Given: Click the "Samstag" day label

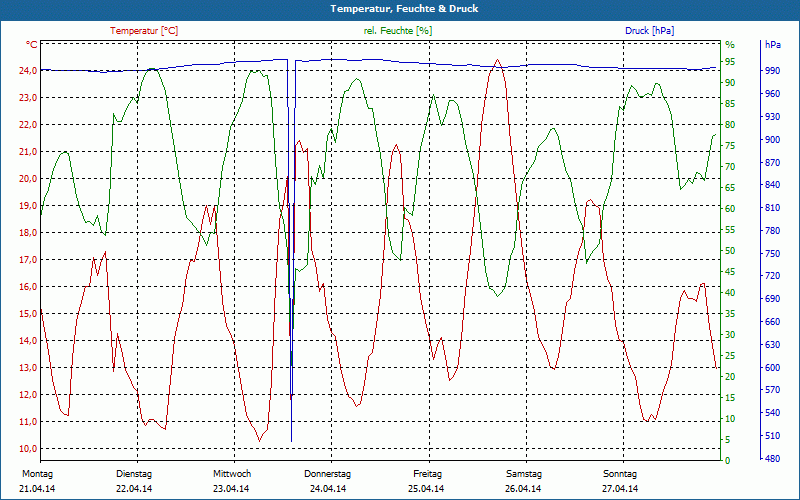Looking at the screenshot, I should coord(524,474).
